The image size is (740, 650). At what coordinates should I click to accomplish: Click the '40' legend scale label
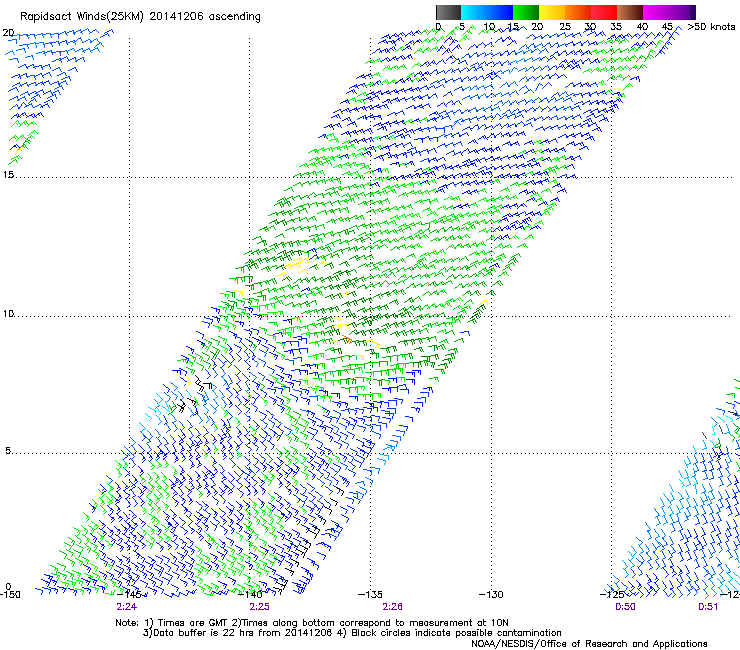coord(642,26)
